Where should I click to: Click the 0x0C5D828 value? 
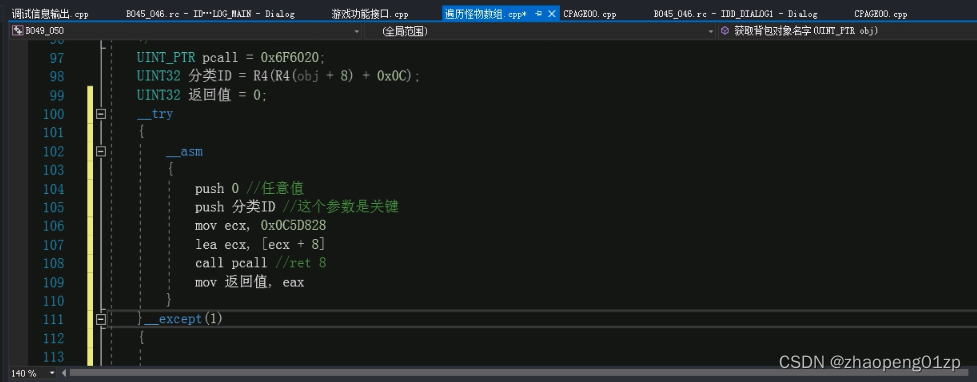293,226
